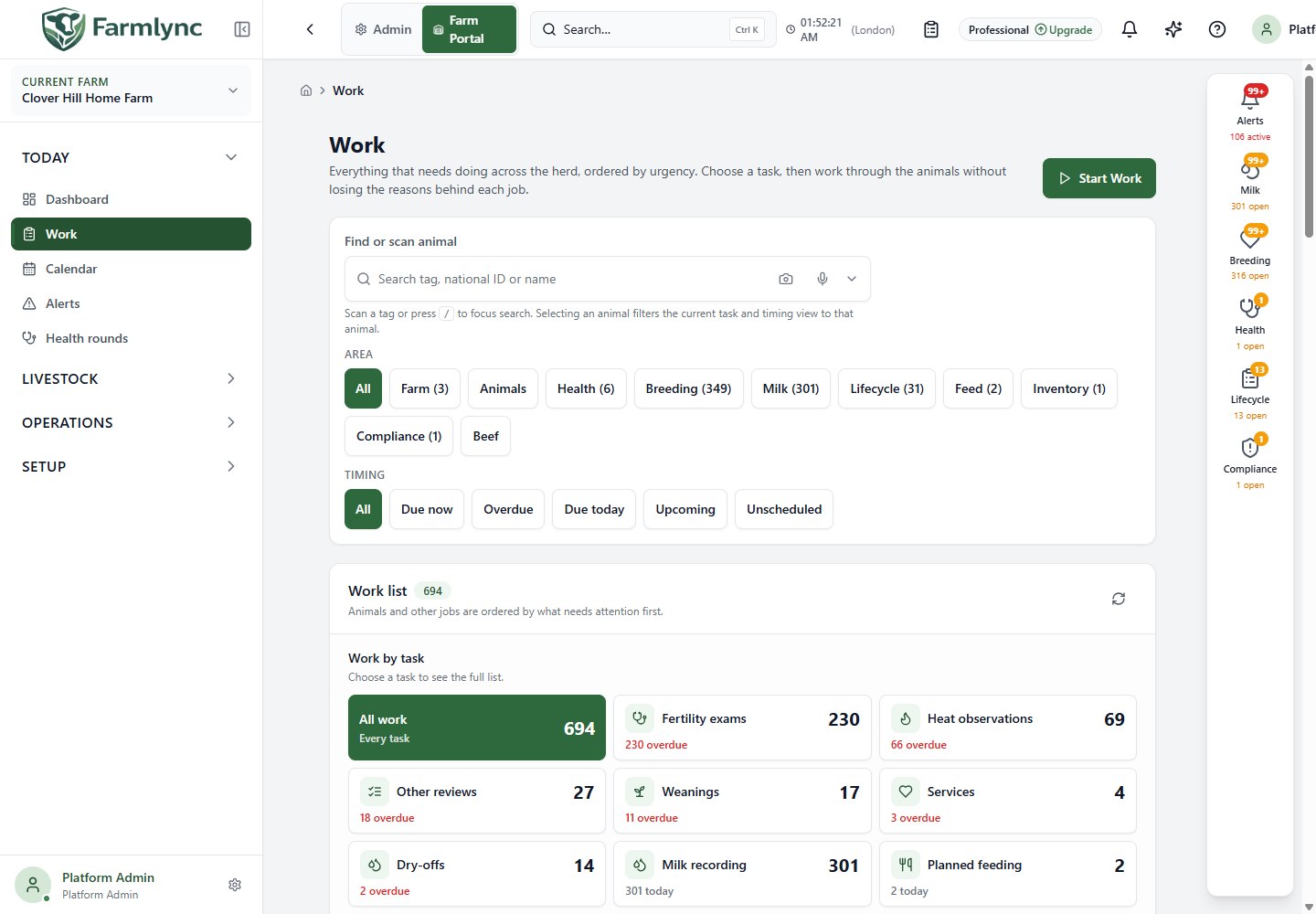Viewport: 1316px width, 914px height.
Task: Select the Dry-offs task card
Action: [x=477, y=874]
